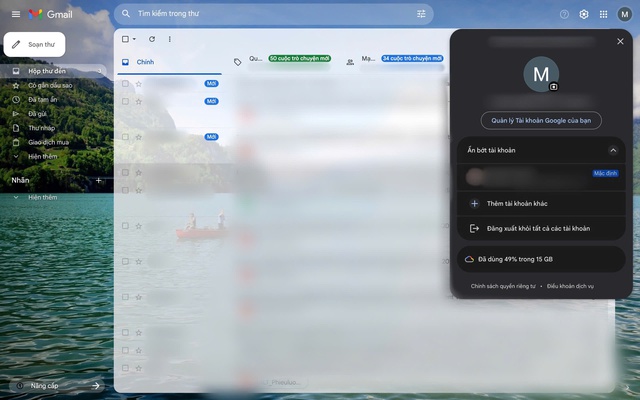Screen dimensions: 640x400
Task: Tick the fourth email's checkbox
Action: (125, 172)
